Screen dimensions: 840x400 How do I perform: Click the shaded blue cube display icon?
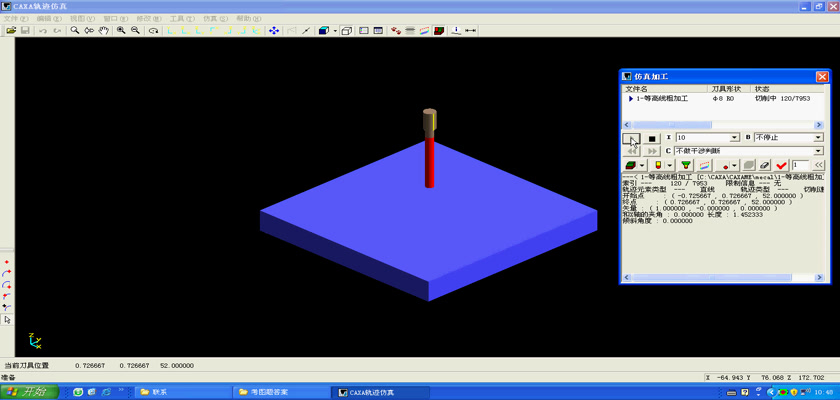tap(324, 31)
